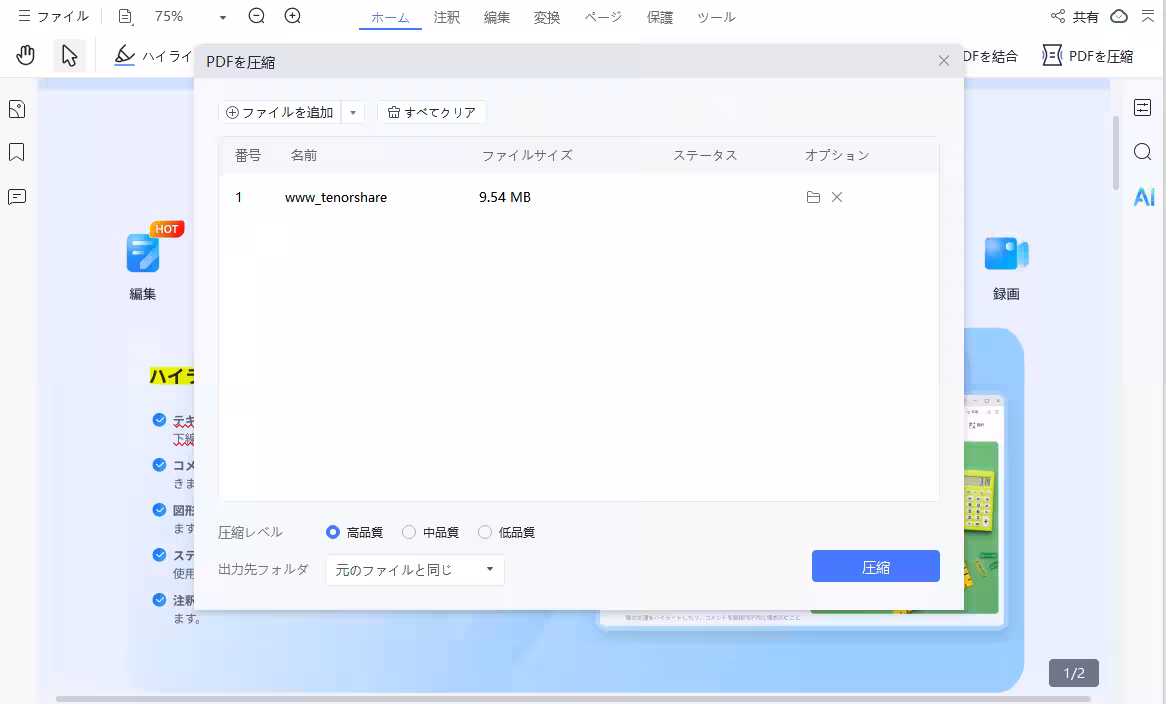This screenshot has width=1166, height=704.
Task: Click すべてクリア to clear the file list
Action: pyautogui.click(x=431, y=112)
